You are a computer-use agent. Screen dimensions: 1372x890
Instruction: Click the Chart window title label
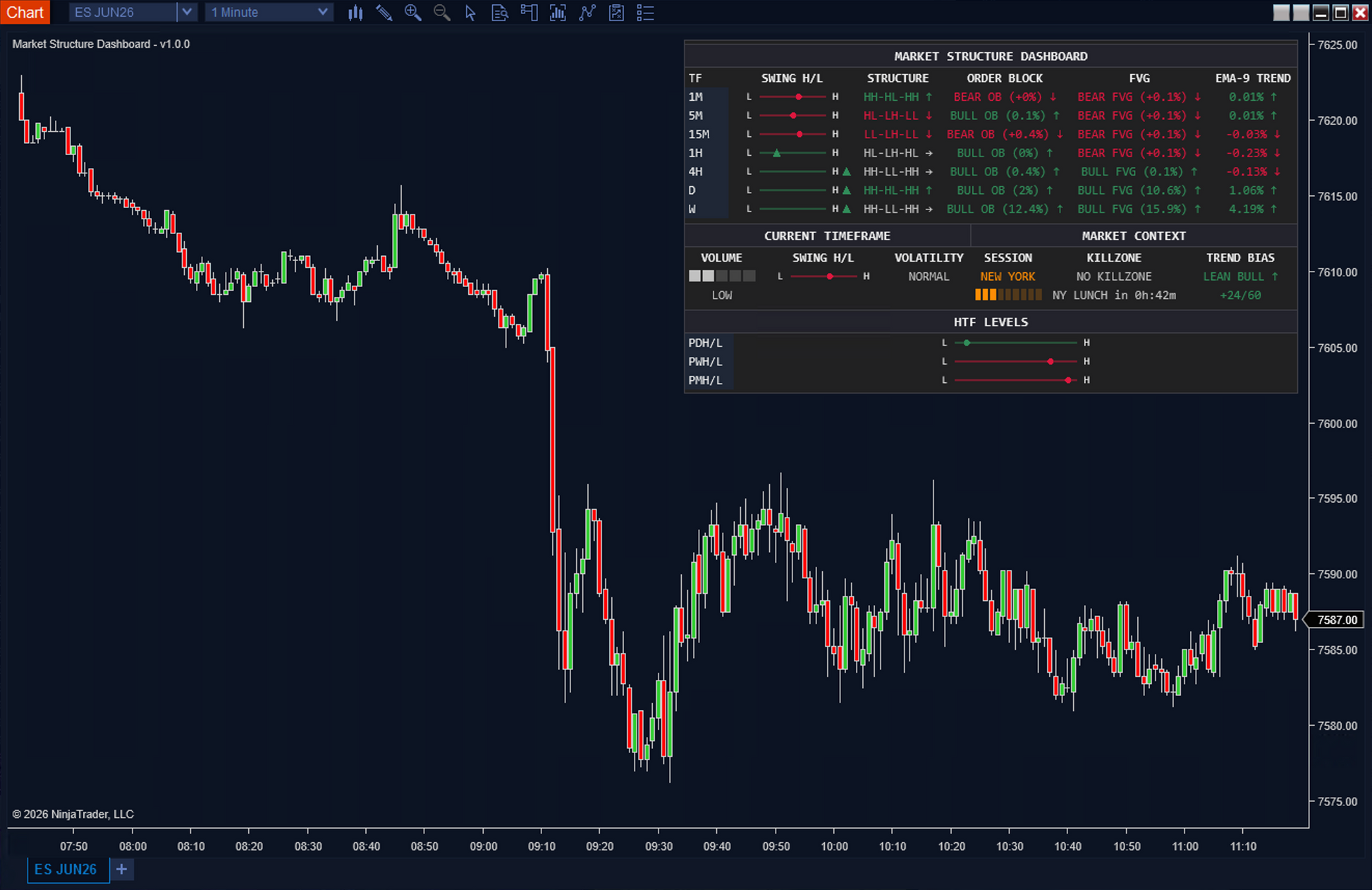pyautogui.click(x=25, y=12)
